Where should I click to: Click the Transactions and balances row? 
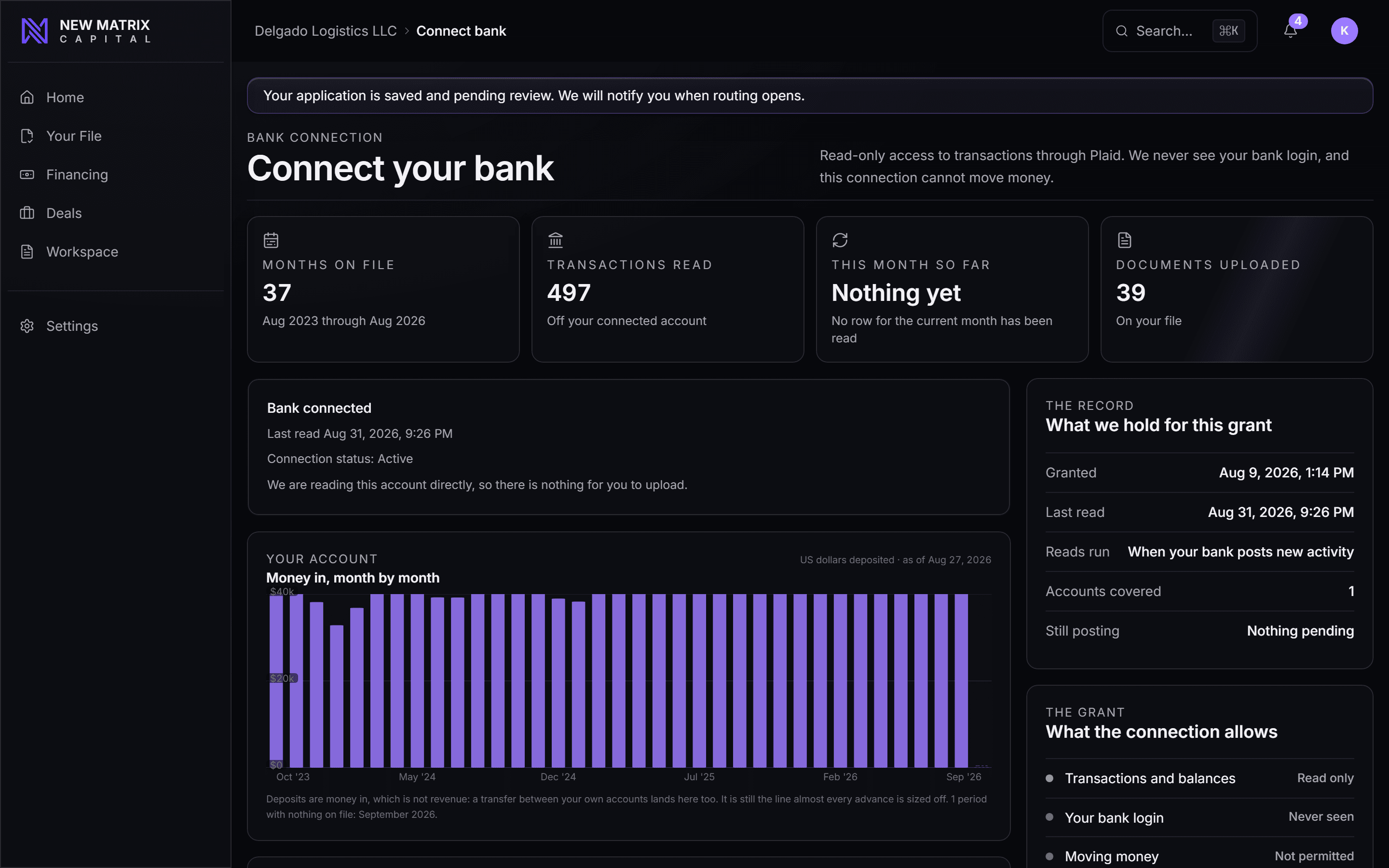click(x=1199, y=778)
